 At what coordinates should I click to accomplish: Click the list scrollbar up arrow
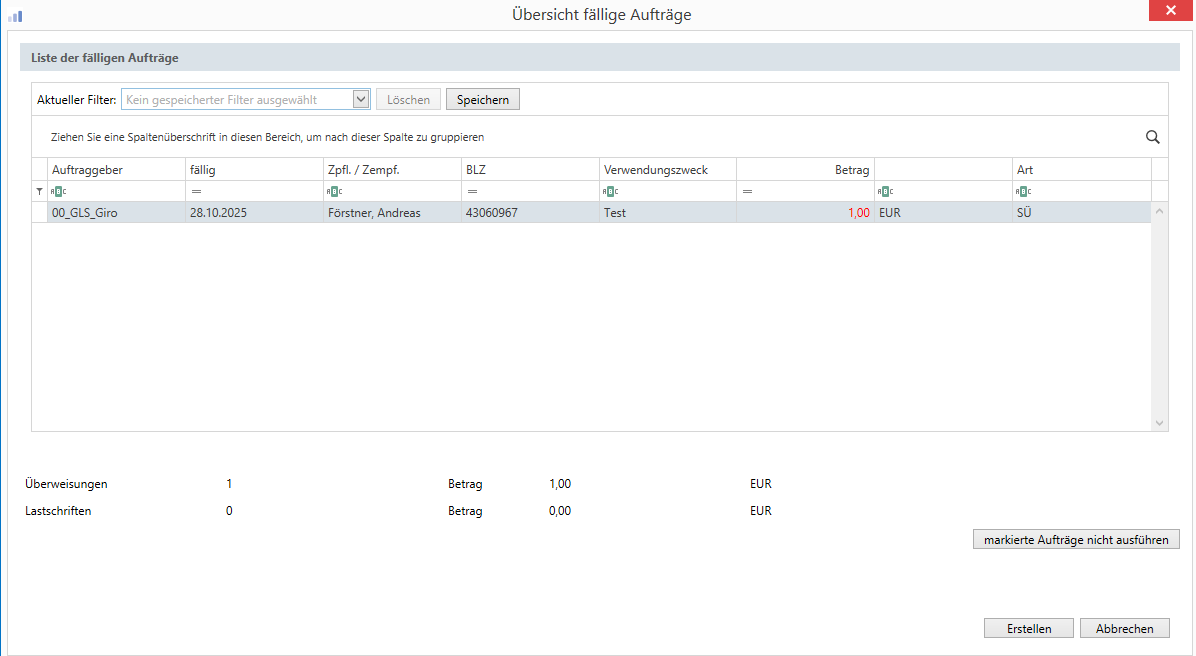click(1159, 212)
